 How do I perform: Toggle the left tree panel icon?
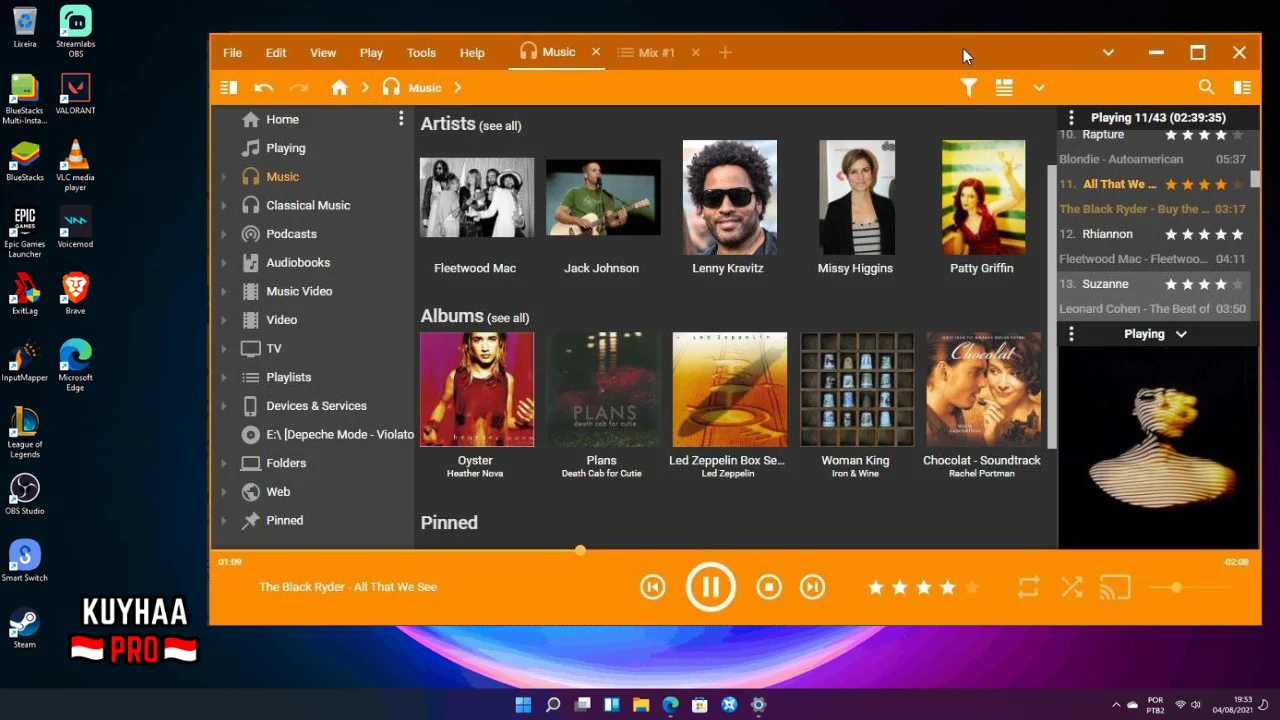[x=229, y=88]
